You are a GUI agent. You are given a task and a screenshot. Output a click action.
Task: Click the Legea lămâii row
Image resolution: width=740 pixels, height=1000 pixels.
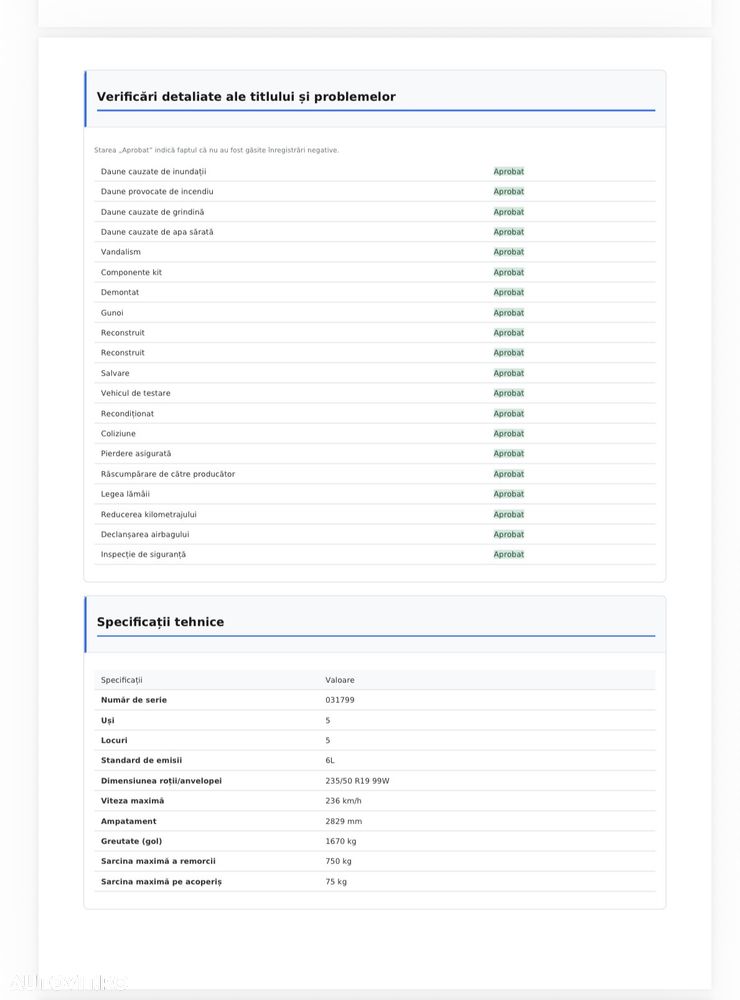374,494
